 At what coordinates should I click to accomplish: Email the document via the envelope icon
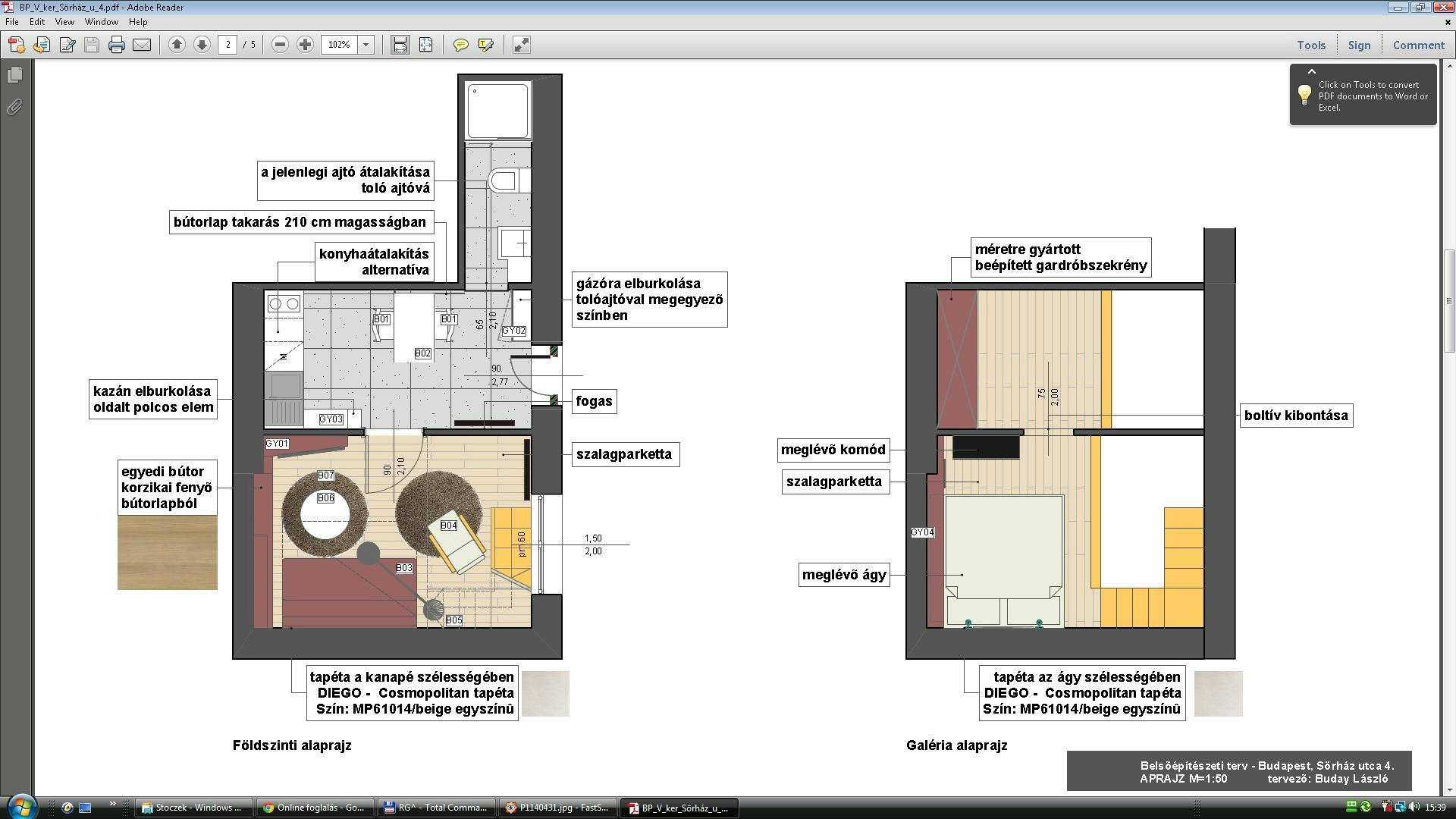(x=143, y=45)
